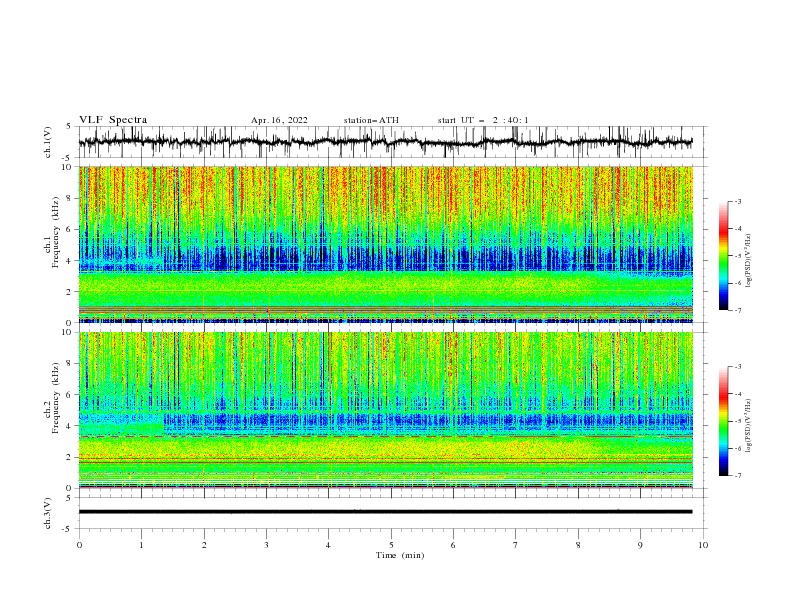Click the "10" label at the time axis end
This screenshot has height=612, width=792.
point(703,545)
